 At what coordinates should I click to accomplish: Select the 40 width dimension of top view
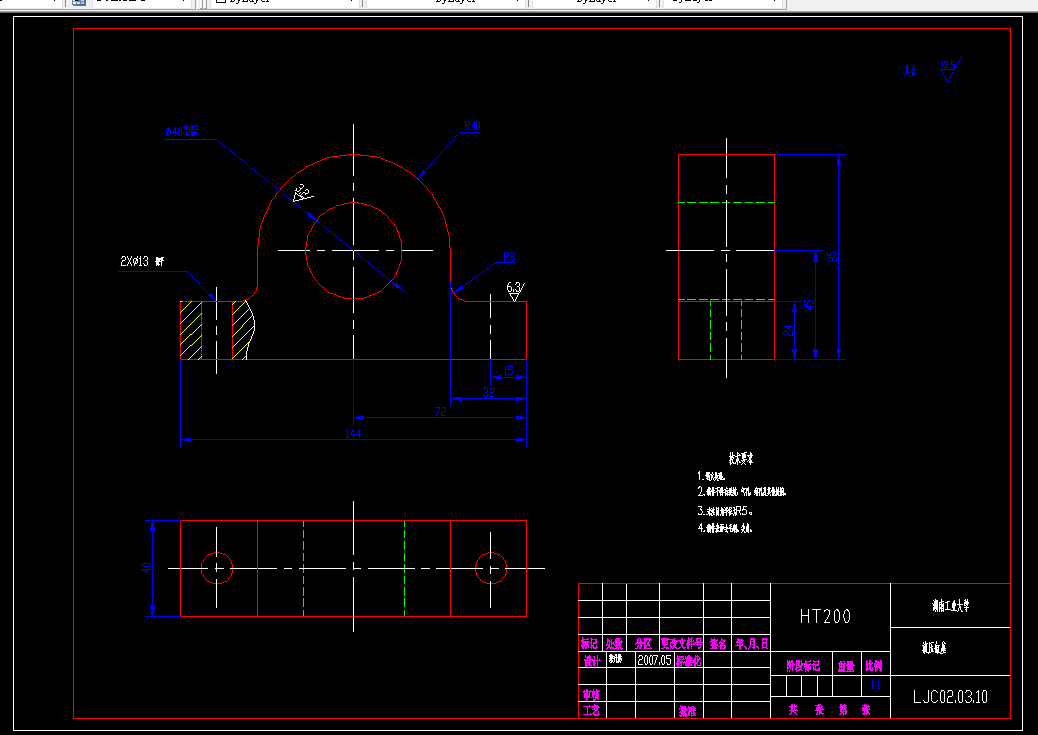coord(146,567)
